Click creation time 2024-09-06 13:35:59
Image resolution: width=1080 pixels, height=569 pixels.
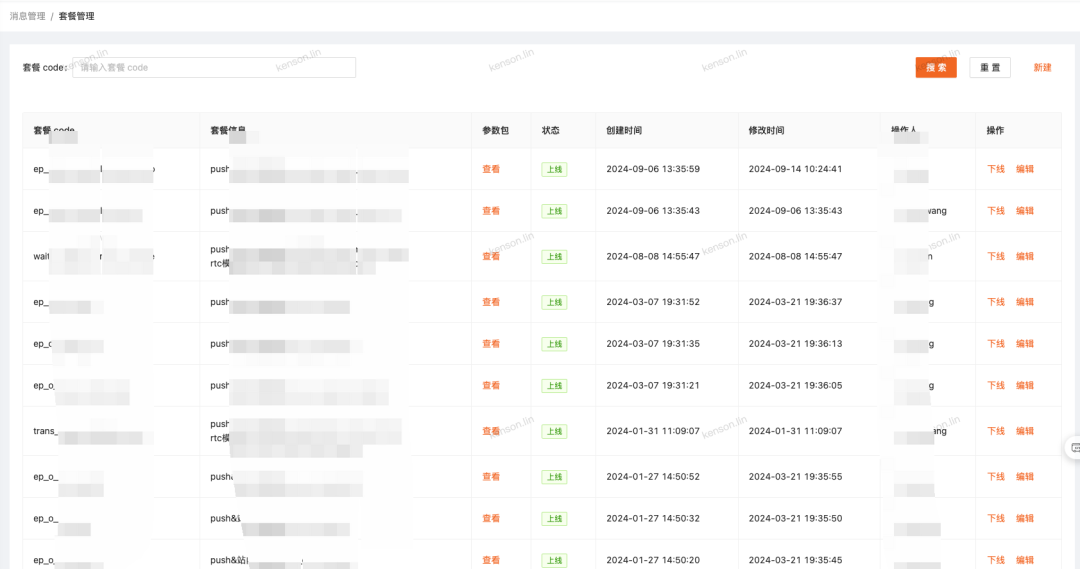(653, 169)
